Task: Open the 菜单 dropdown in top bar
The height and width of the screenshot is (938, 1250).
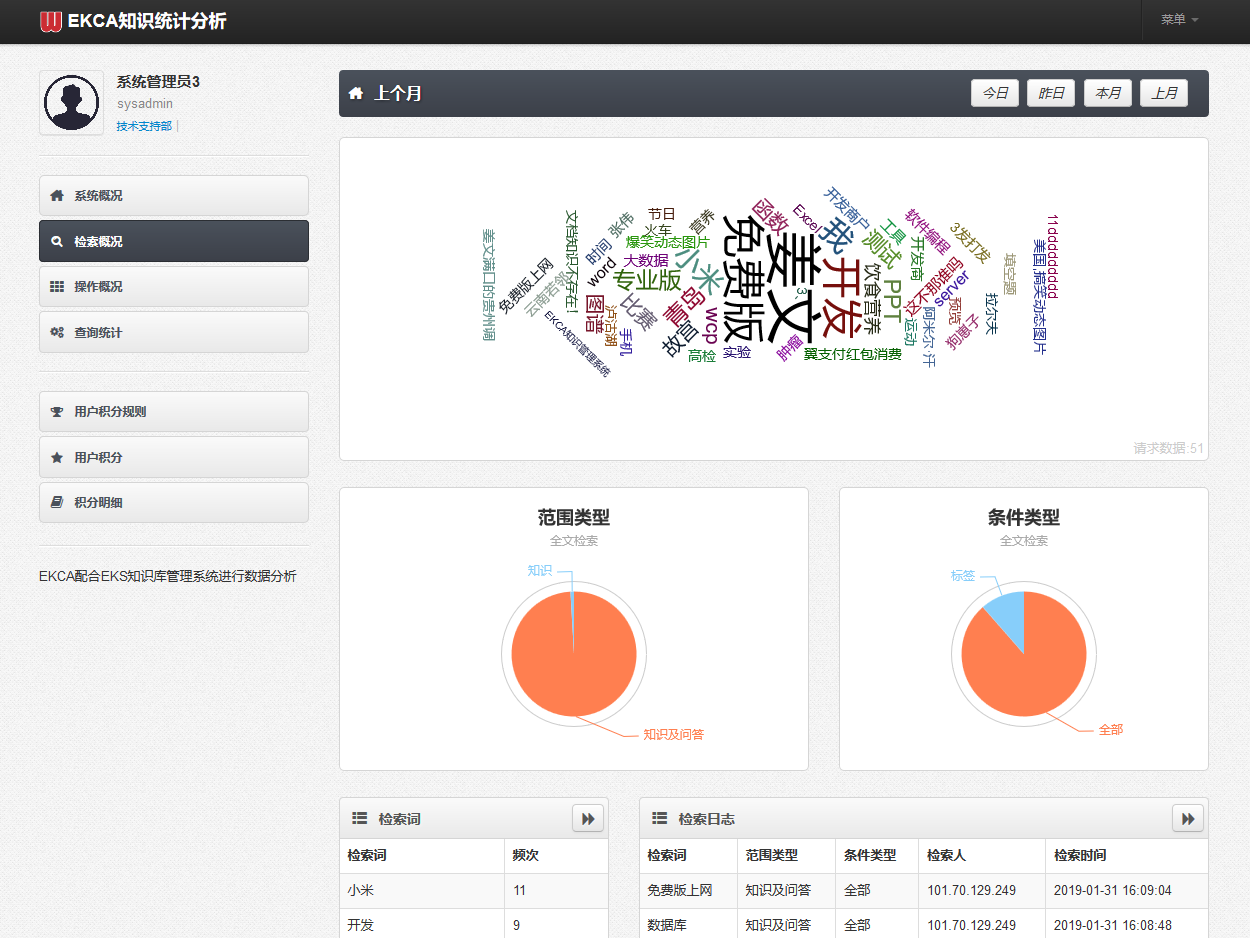Action: [1179, 20]
